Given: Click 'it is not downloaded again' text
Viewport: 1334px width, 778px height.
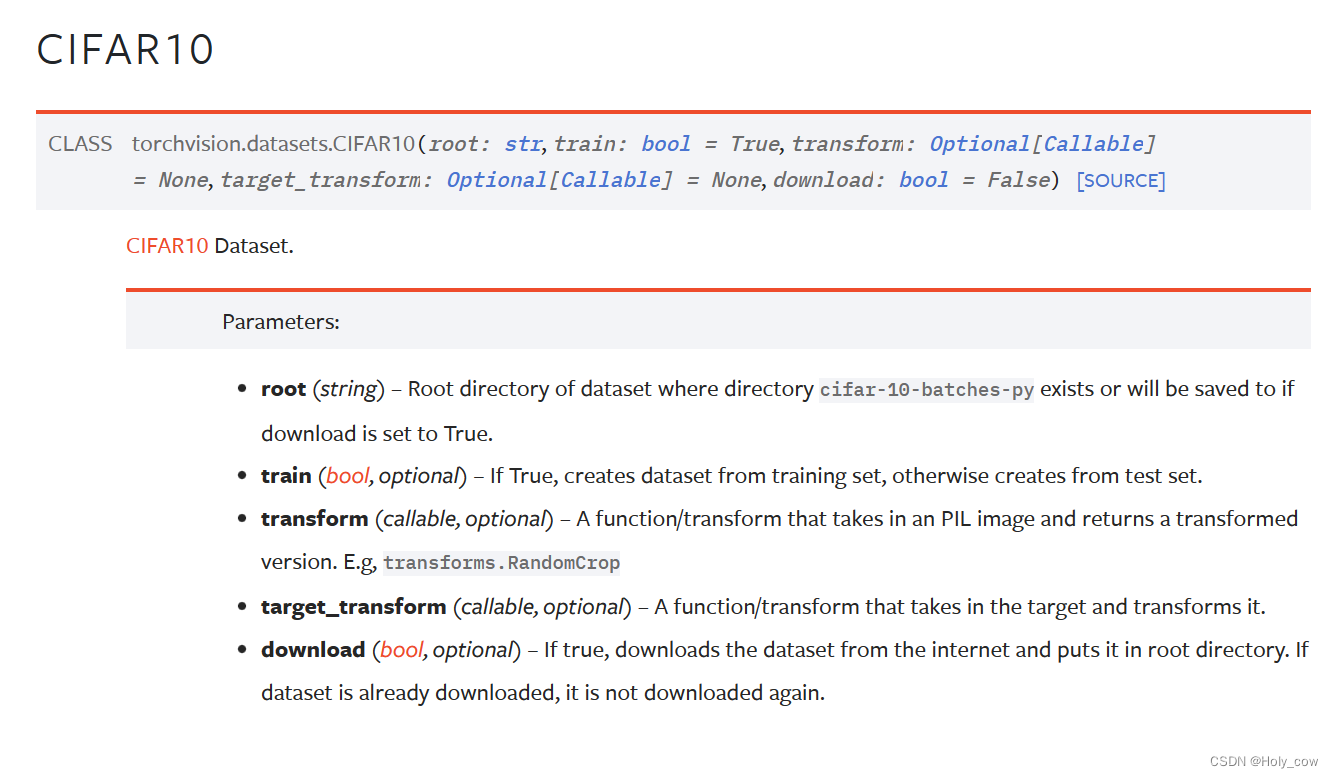Looking at the screenshot, I should click(693, 693).
